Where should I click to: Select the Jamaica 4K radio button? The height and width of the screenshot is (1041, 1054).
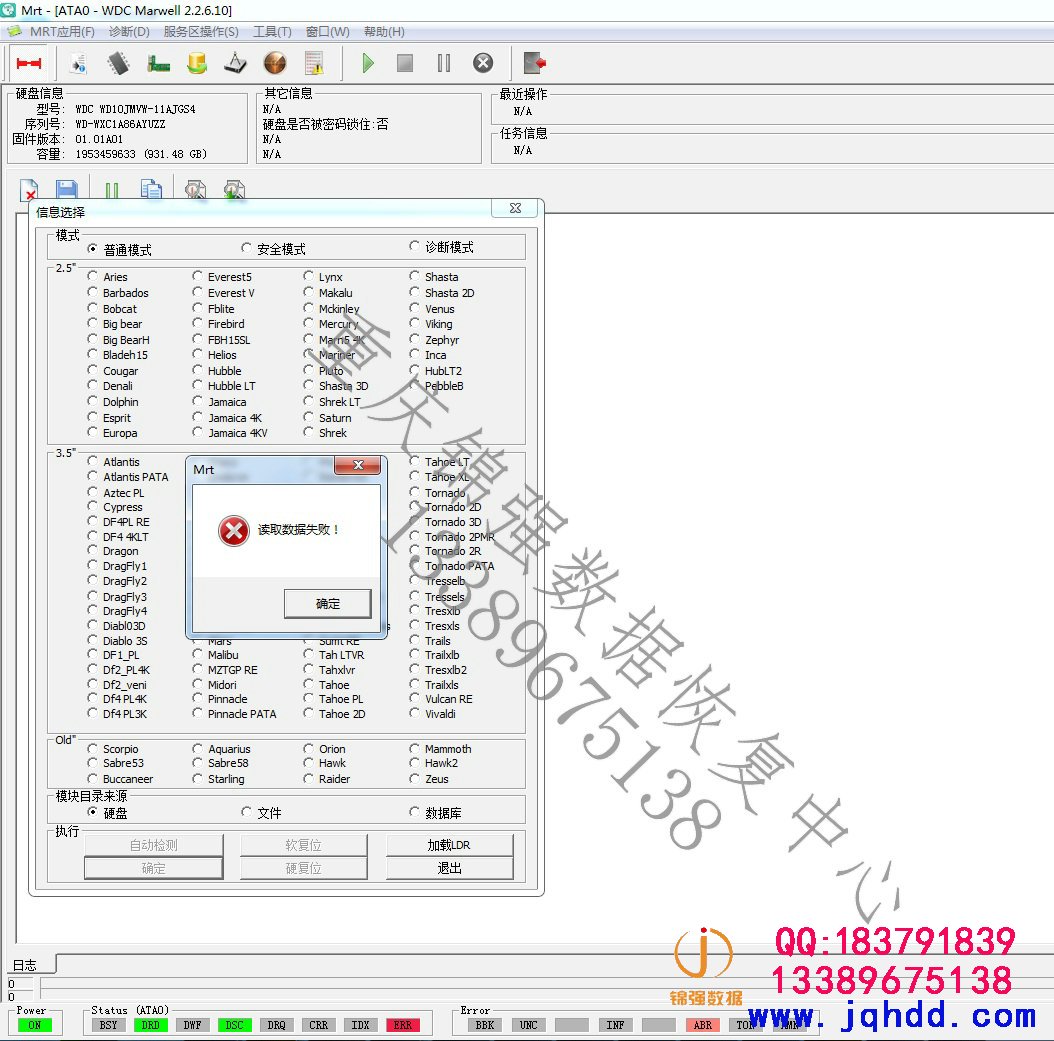point(198,417)
